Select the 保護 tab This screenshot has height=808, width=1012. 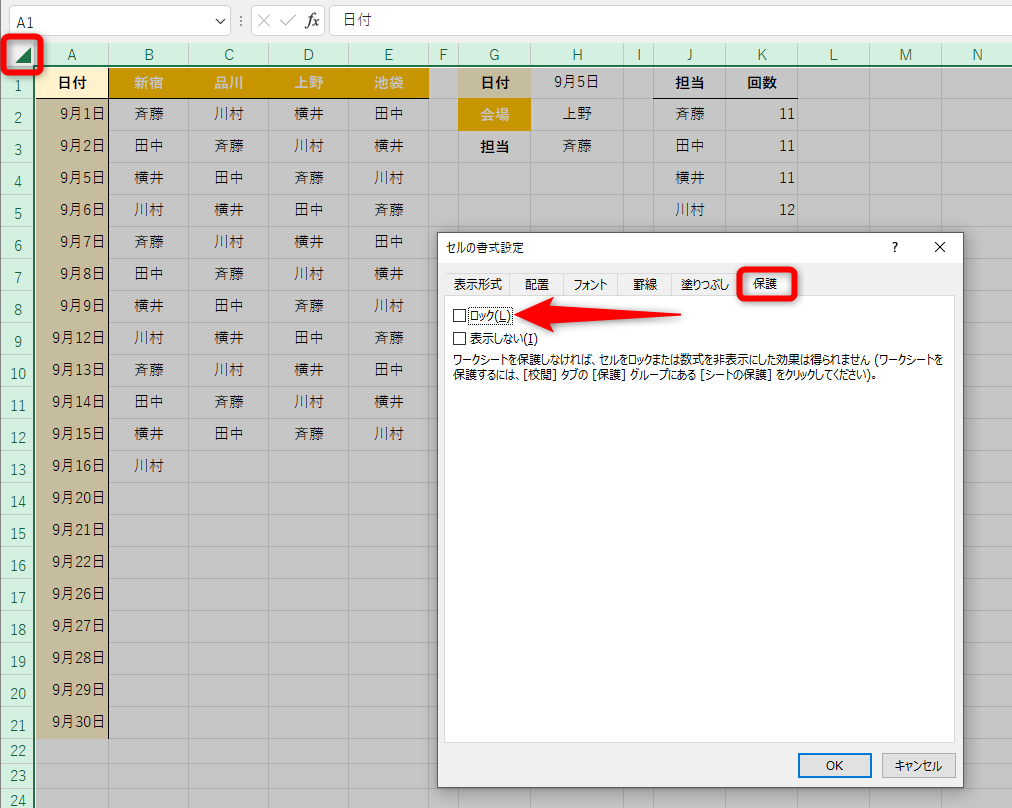coord(765,284)
